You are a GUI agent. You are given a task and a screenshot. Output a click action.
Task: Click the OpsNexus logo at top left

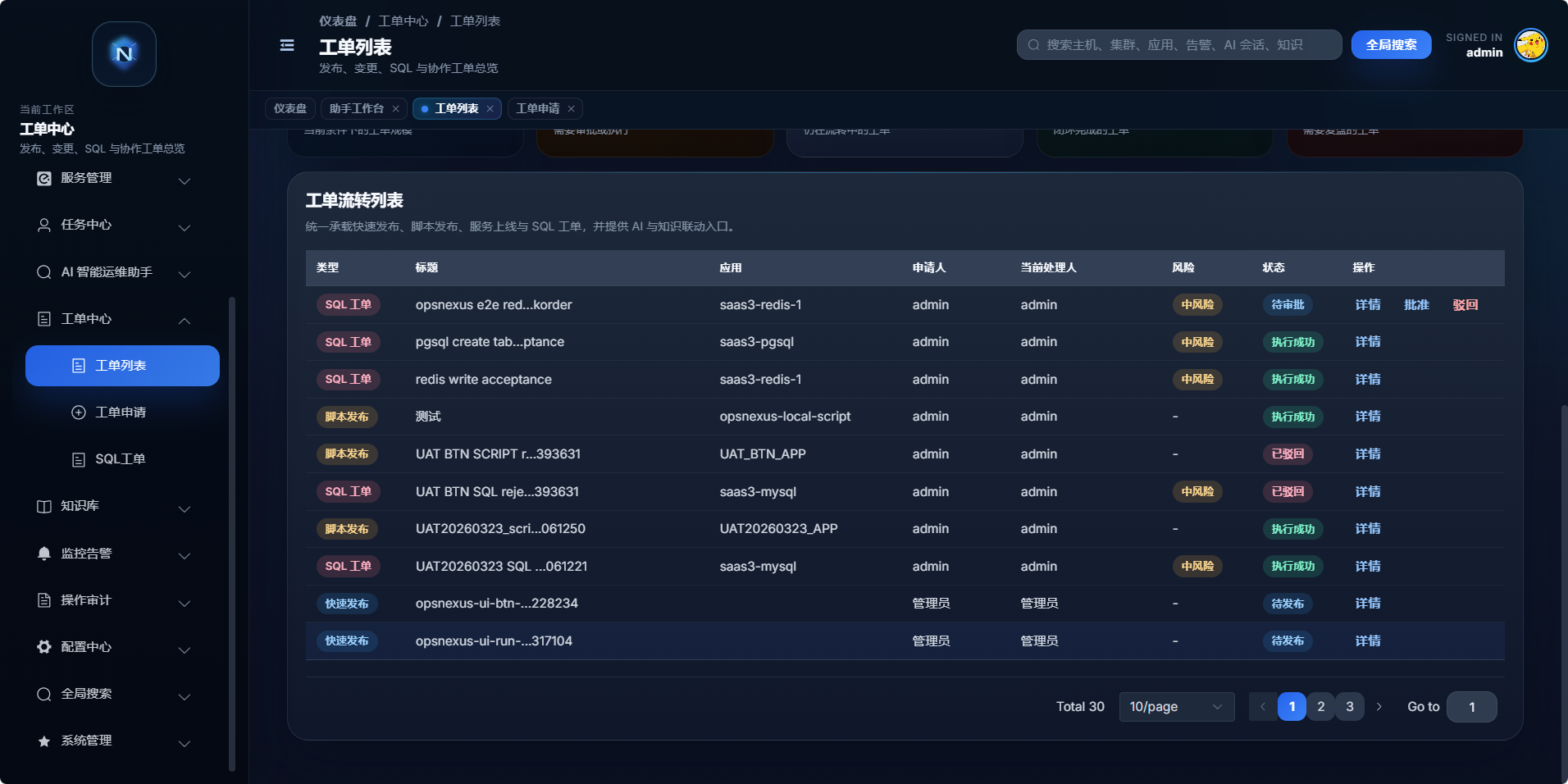123,54
